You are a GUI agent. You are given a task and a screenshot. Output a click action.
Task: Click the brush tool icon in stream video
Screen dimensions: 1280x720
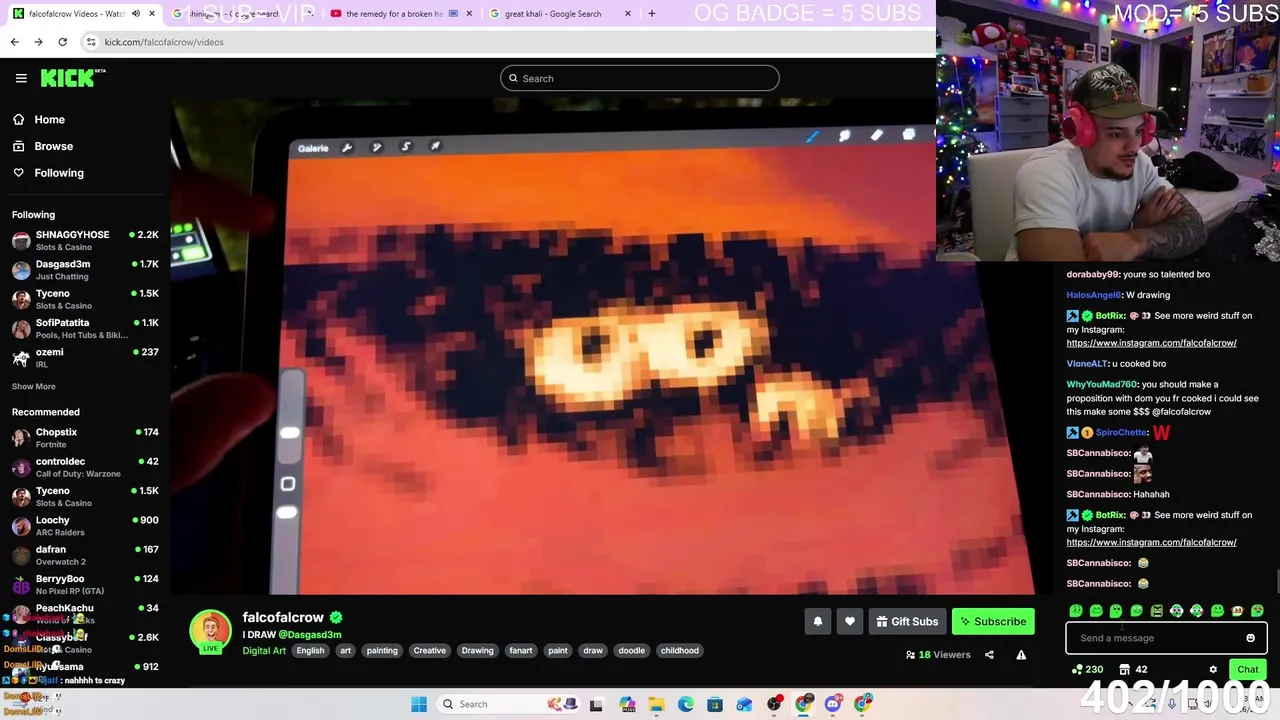coord(812,136)
